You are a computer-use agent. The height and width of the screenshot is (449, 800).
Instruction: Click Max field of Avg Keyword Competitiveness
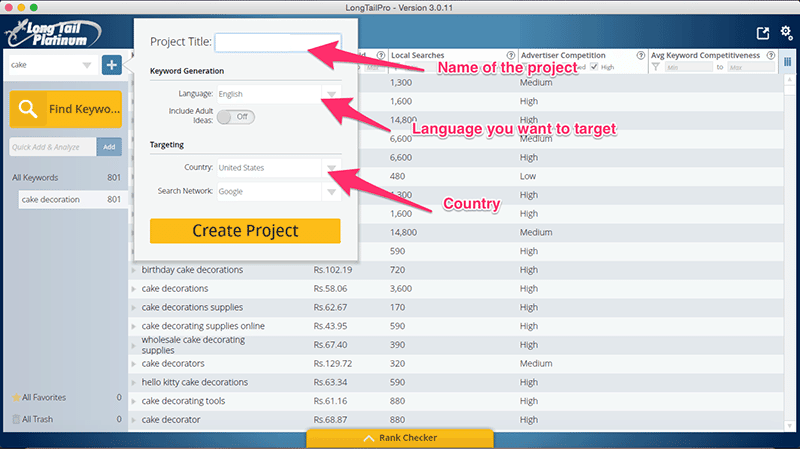coord(751,67)
